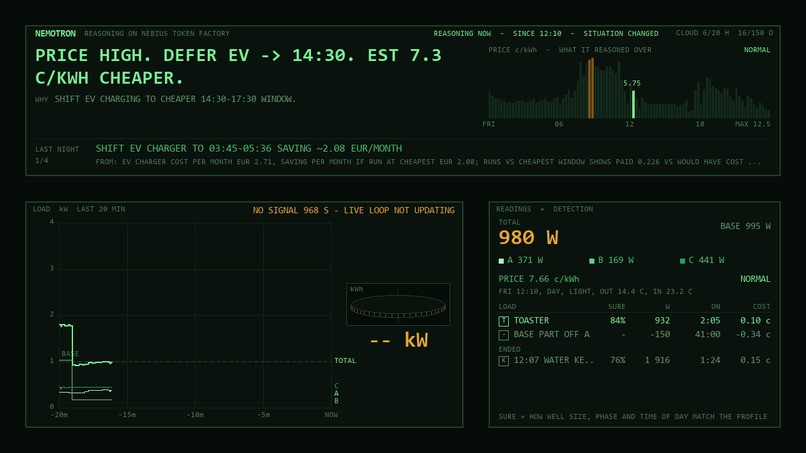806x453 pixels.
Task: Click NORMAL label above price chart
Action: click(x=757, y=50)
